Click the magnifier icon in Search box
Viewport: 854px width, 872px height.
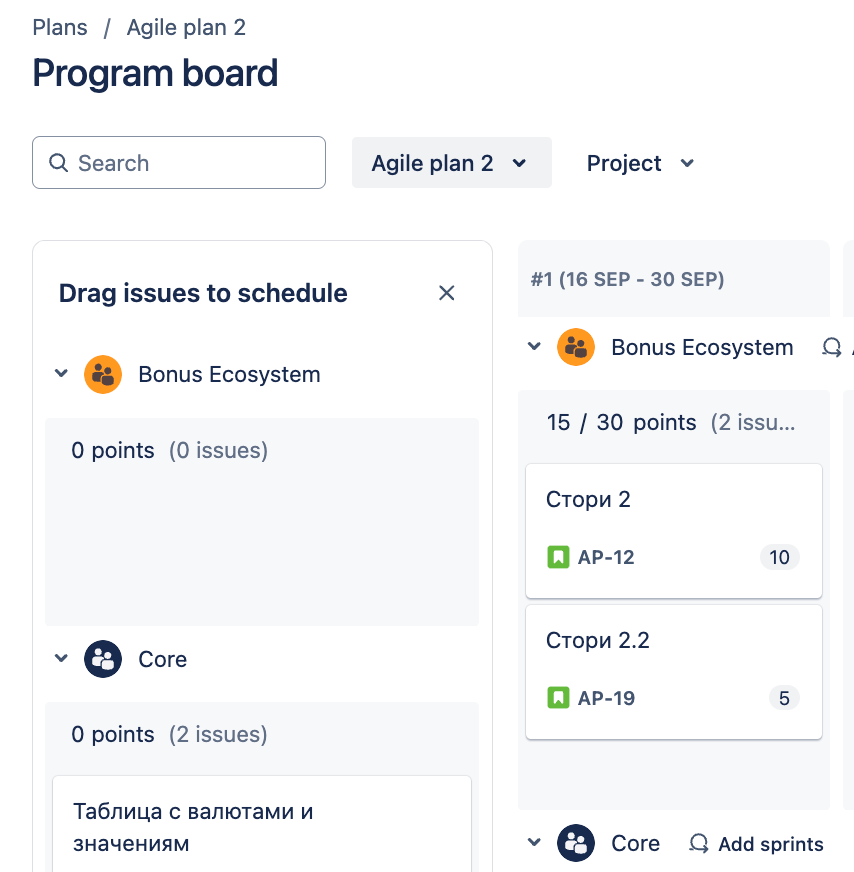58,163
